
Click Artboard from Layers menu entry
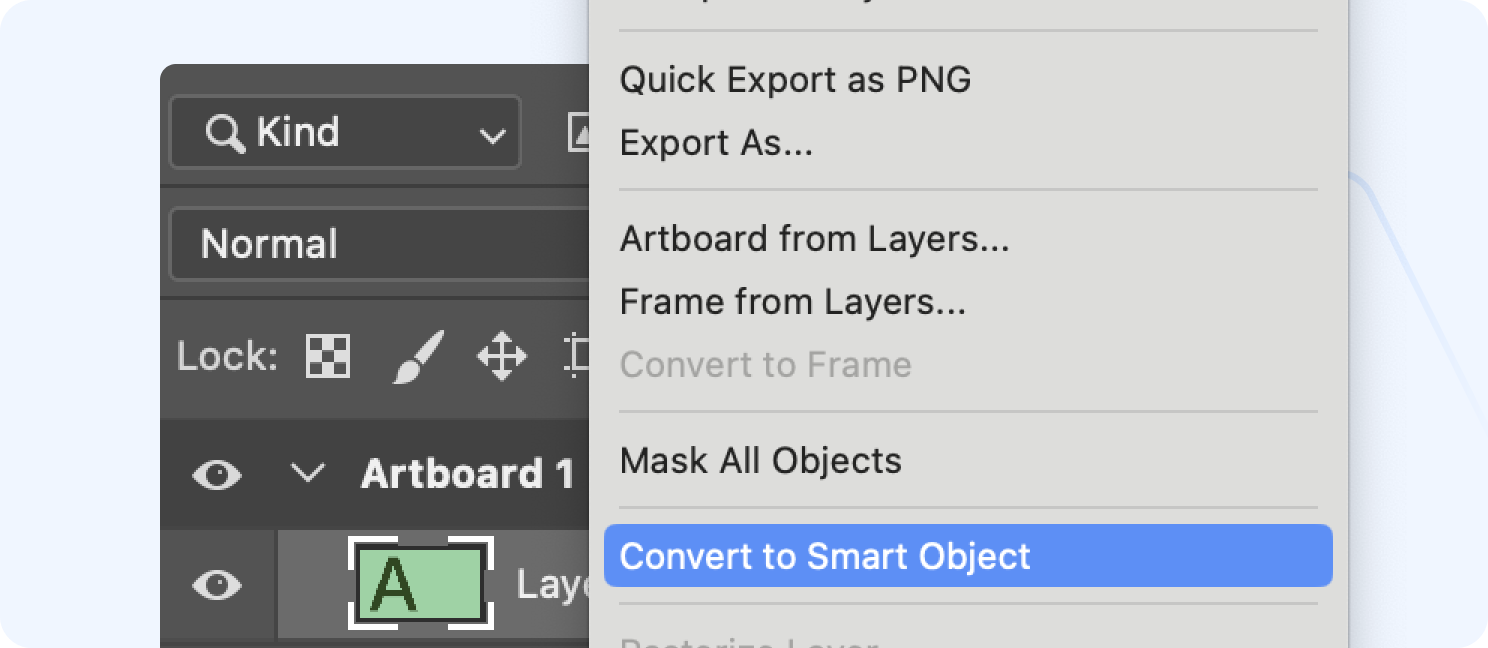coord(813,238)
